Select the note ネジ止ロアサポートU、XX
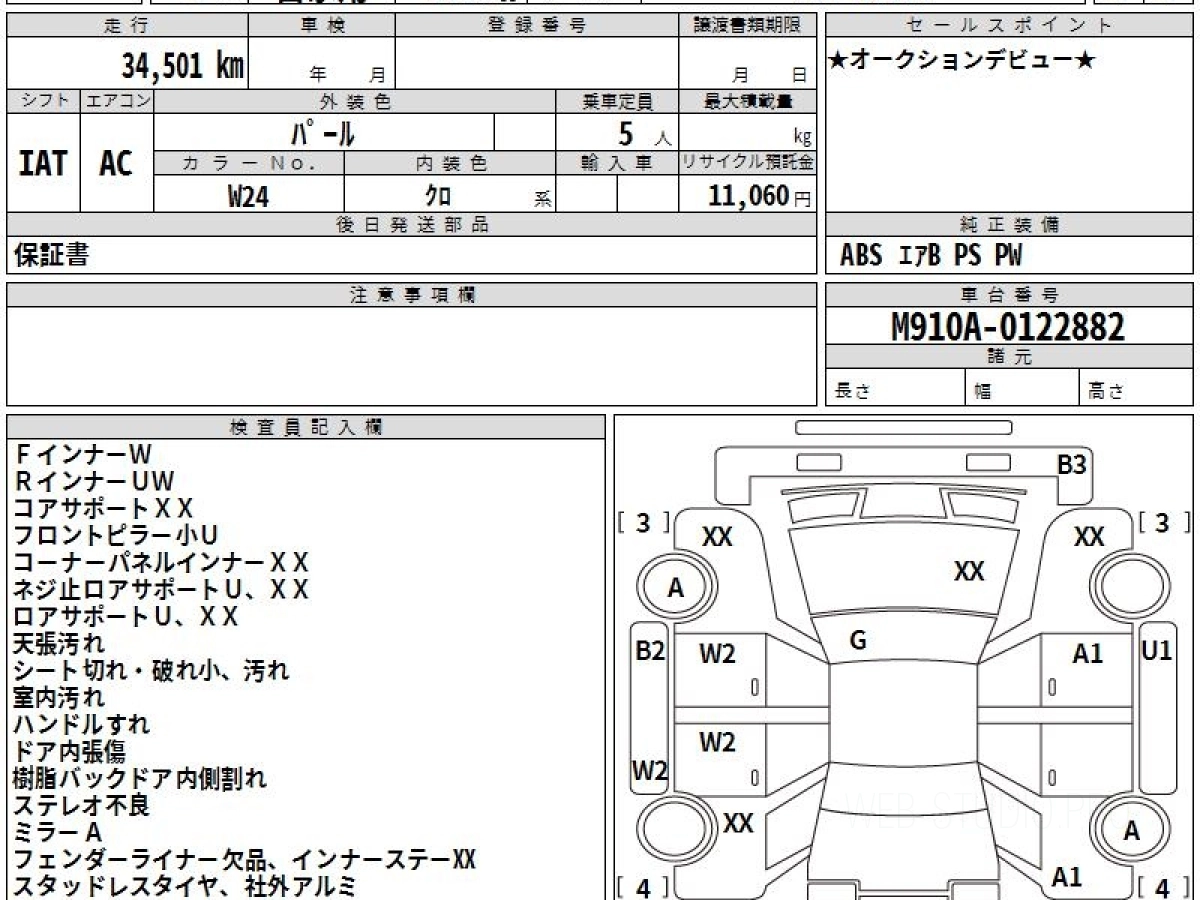This screenshot has height=900, width=1200. pyautogui.click(x=161, y=590)
